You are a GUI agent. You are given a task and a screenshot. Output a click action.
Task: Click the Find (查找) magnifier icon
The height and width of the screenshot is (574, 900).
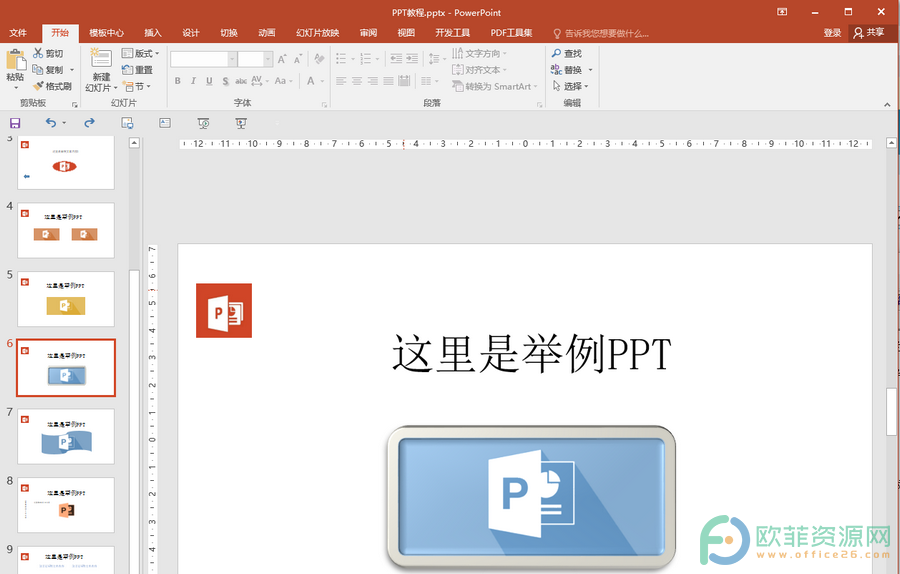coord(556,53)
